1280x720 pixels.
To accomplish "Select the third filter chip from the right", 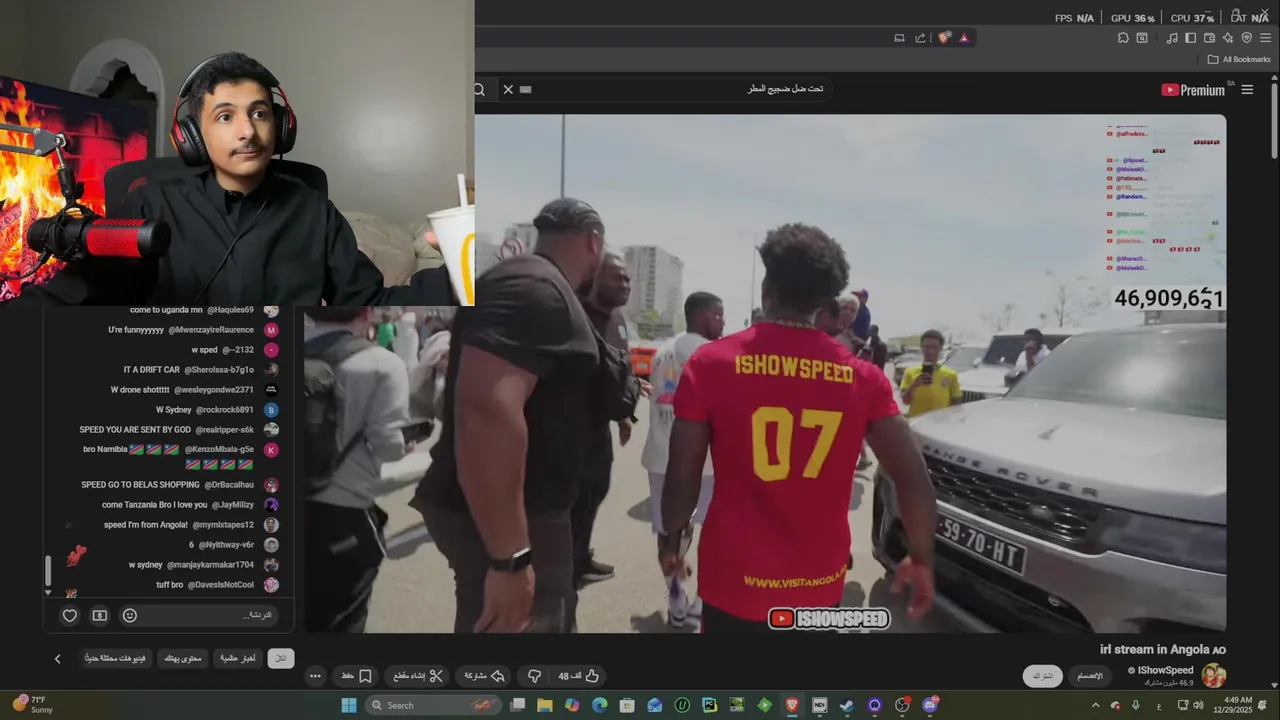I will pyautogui.click(x=183, y=659).
